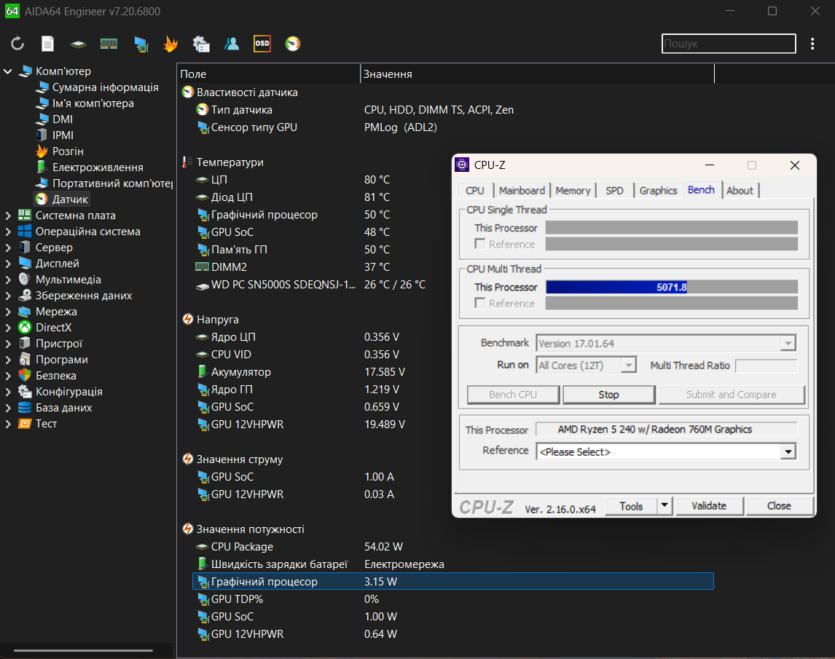
Task: Open the Report page icon
Action: click(x=48, y=44)
